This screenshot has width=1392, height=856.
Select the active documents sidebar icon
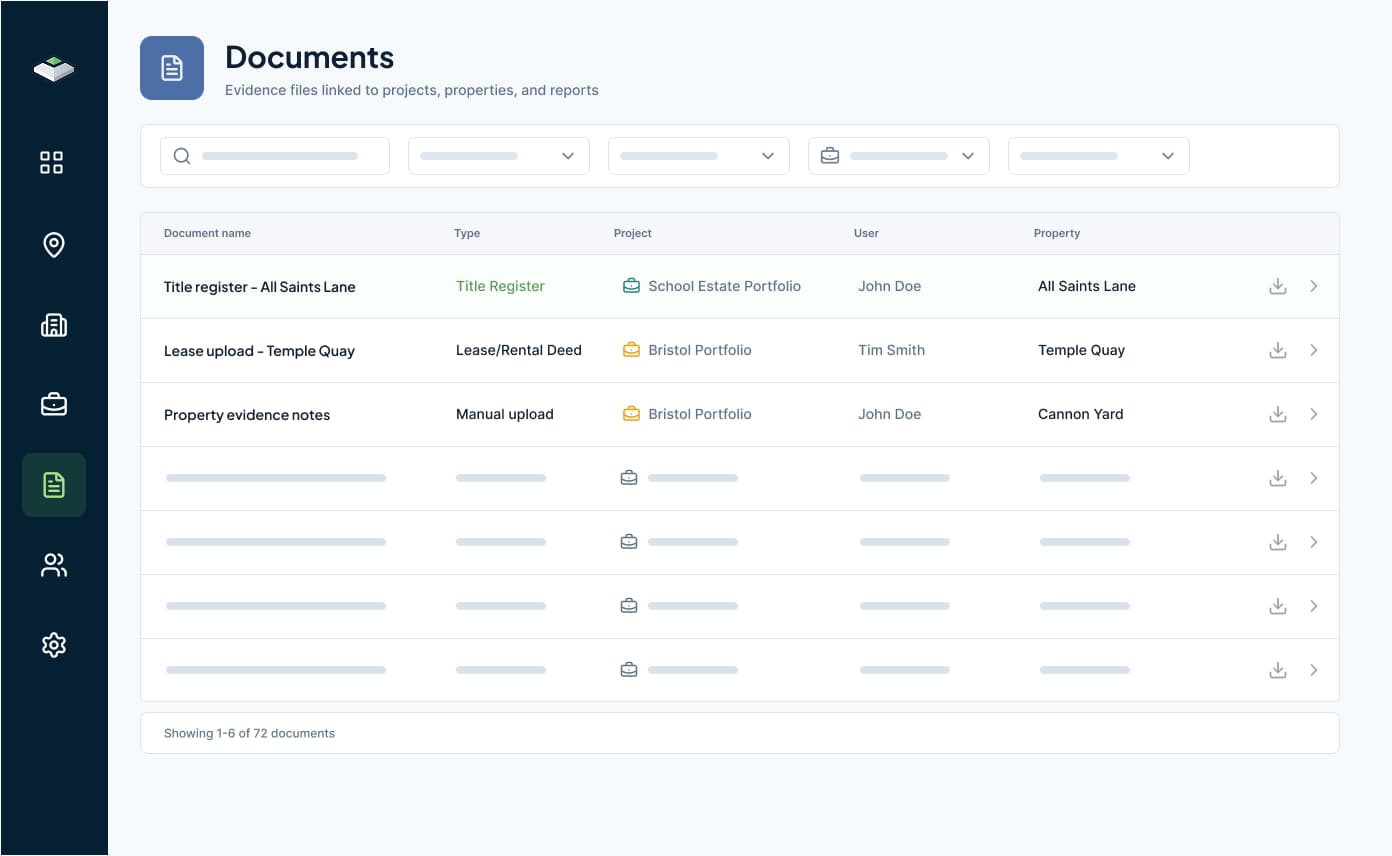[54, 485]
